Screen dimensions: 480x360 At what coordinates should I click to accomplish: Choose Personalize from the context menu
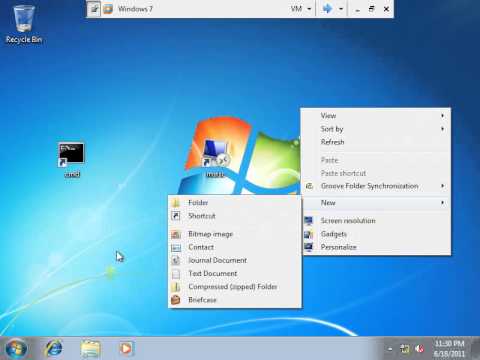376,247
